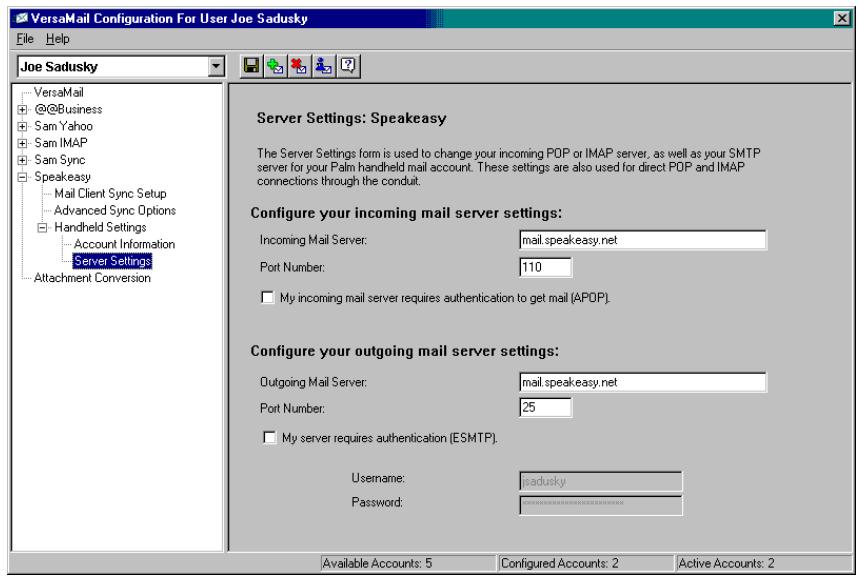Click the incoming mail server settings heading
859x579 pixels.
406,213
